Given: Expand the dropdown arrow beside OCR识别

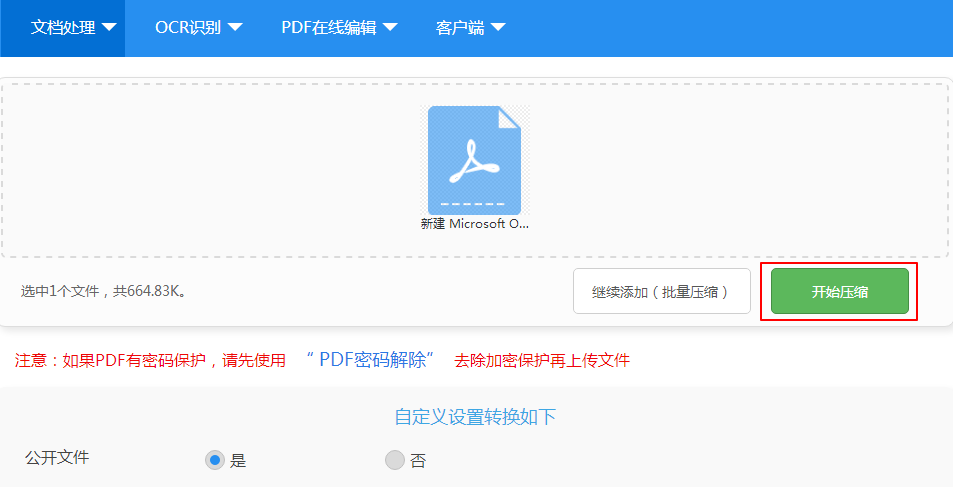Looking at the screenshot, I should [235, 28].
